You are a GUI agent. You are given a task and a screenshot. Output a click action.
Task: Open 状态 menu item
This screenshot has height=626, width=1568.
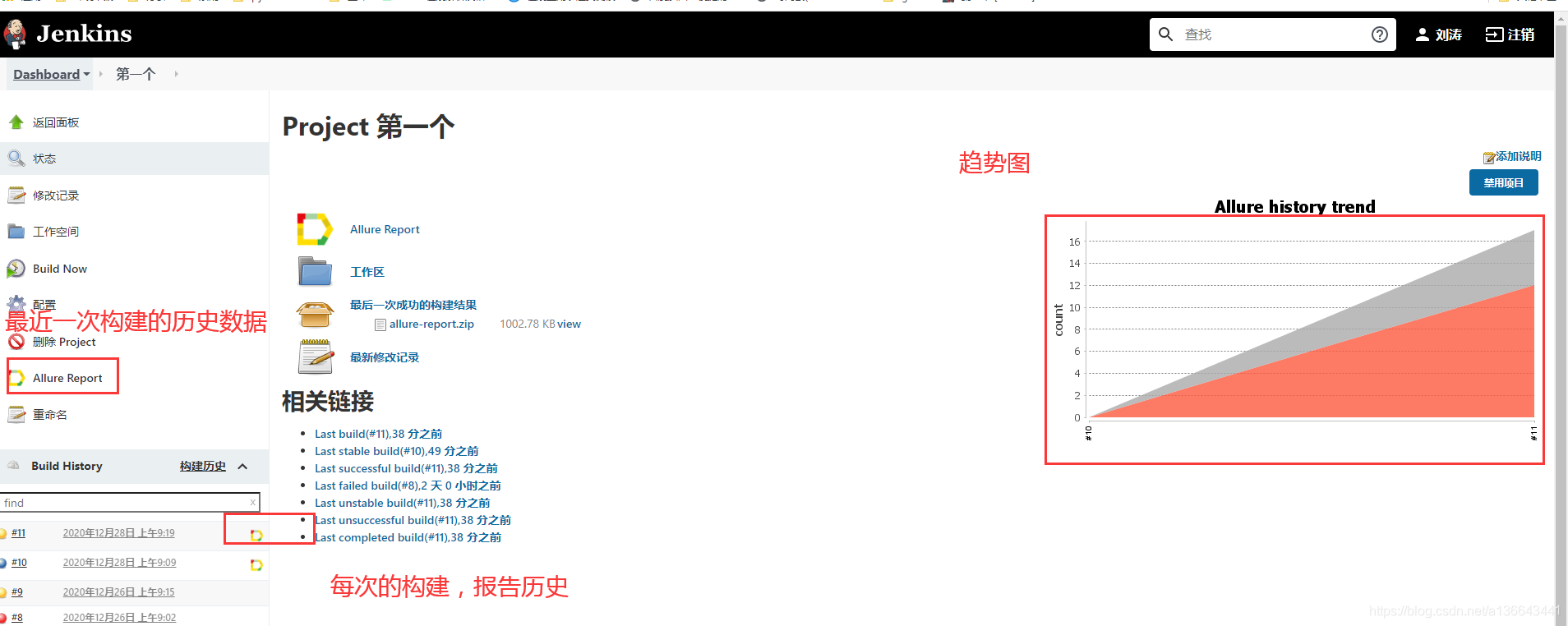tap(44, 159)
